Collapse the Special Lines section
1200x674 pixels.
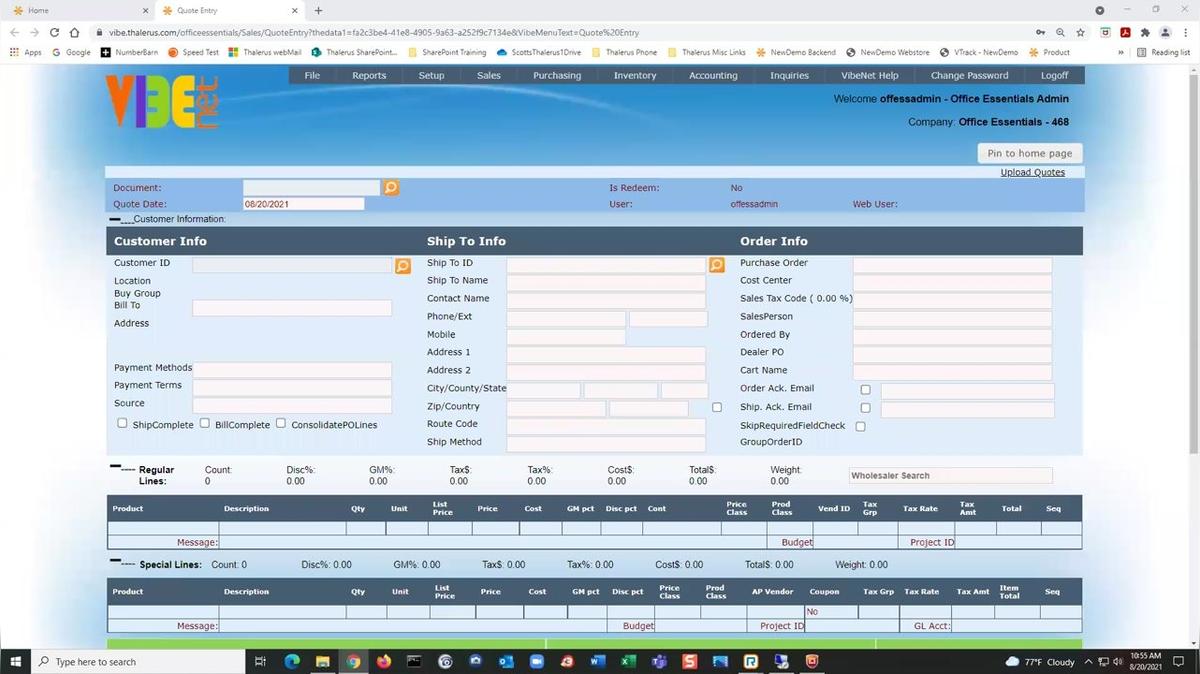click(116, 562)
